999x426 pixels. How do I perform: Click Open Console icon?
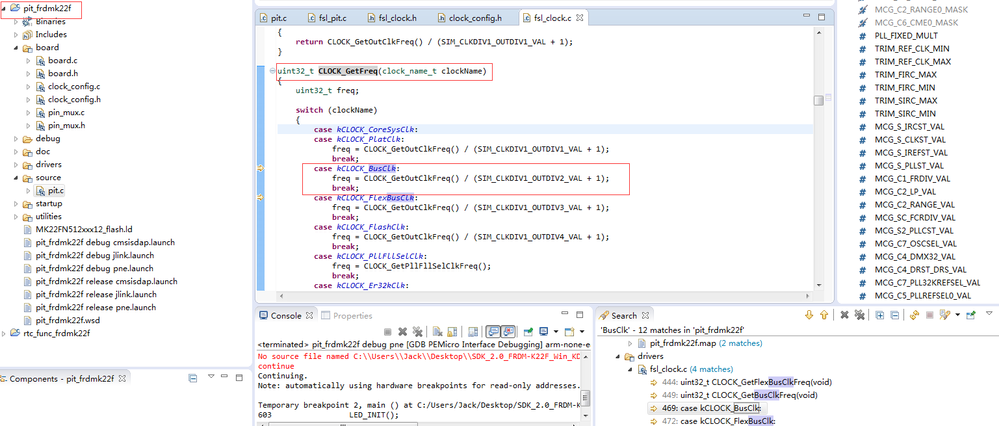pos(569,332)
